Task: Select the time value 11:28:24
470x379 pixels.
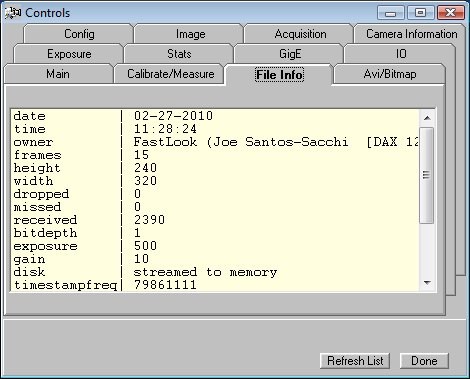Action: [x=165, y=129]
